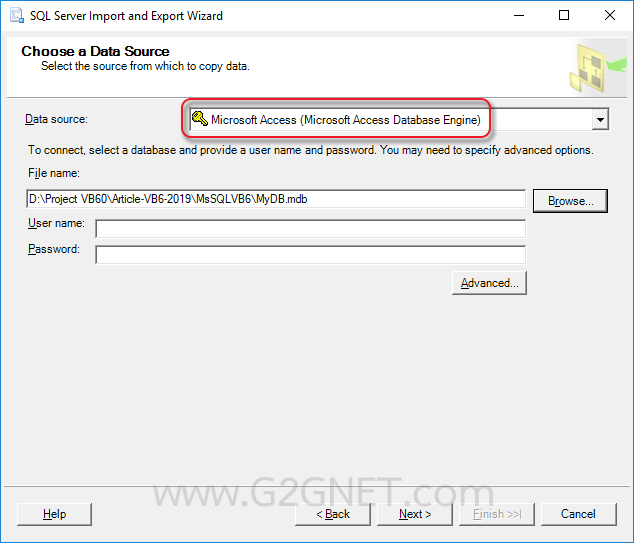Click the 'Password:' label
634x543 pixels.
click(x=54, y=249)
